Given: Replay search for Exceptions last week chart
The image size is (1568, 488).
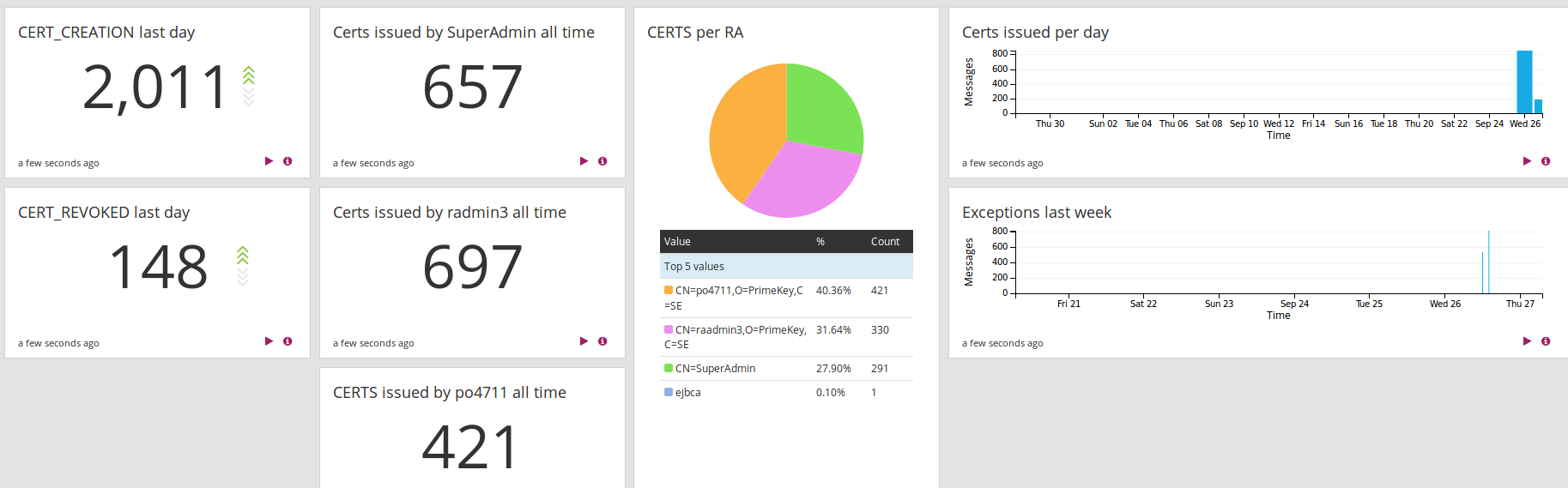Looking at the screenshot, I should [x=1527, y=341].
